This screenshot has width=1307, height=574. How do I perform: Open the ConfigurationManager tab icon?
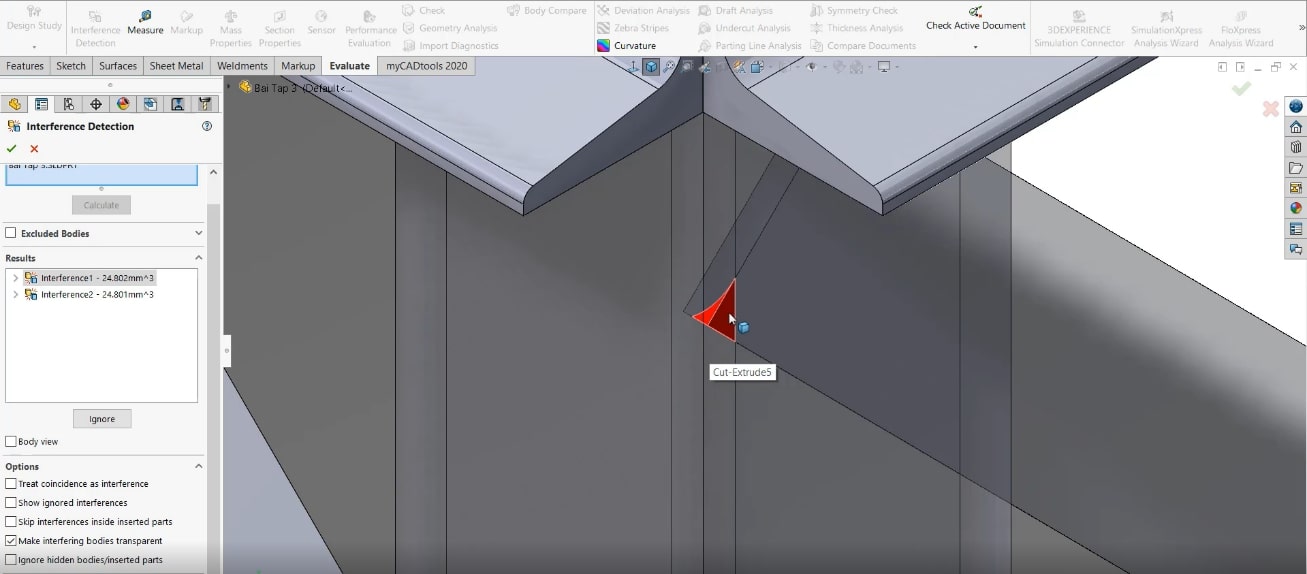tap(69, 104)
